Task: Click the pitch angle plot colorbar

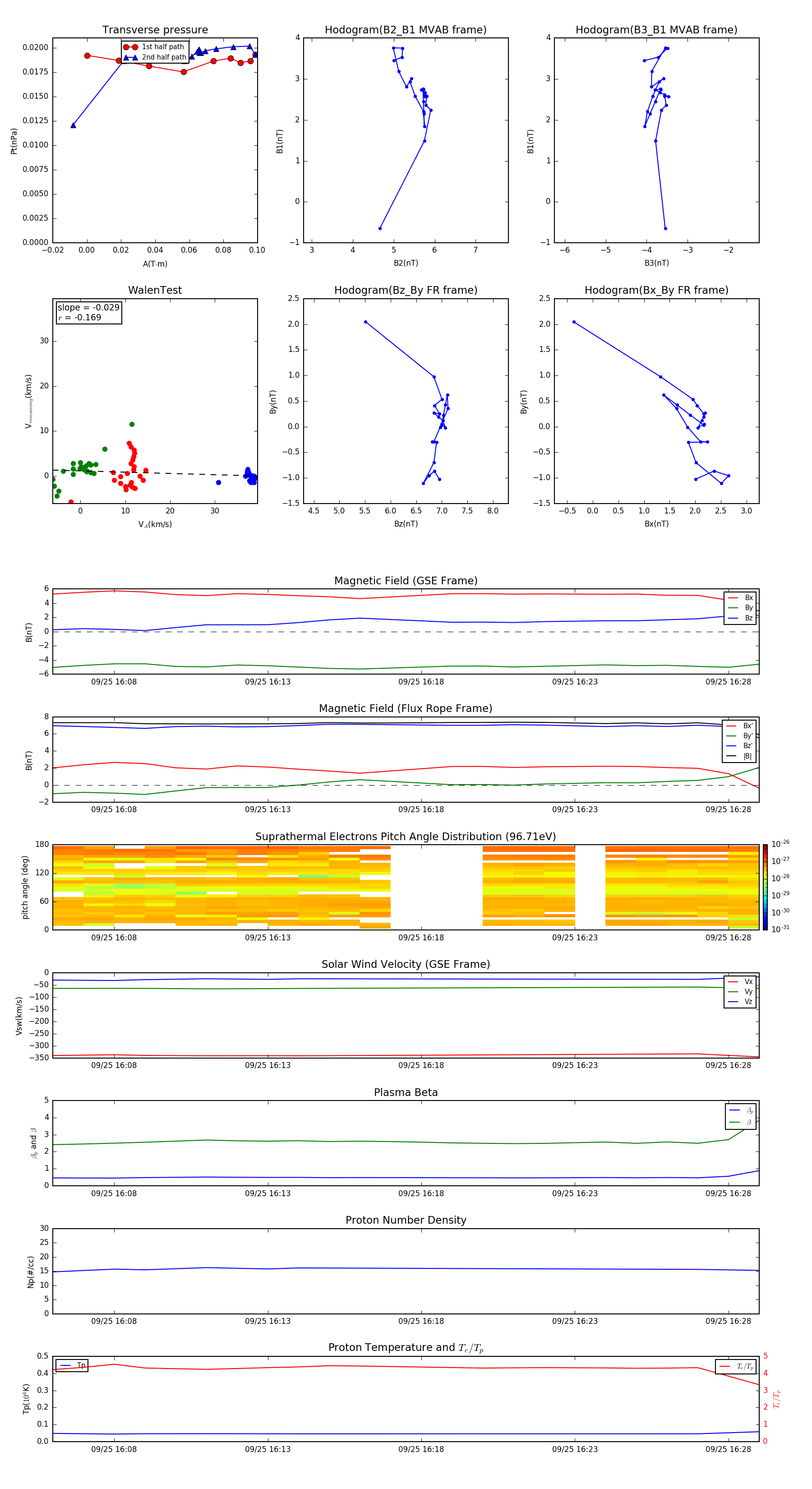Action: [x=765, y=887]
